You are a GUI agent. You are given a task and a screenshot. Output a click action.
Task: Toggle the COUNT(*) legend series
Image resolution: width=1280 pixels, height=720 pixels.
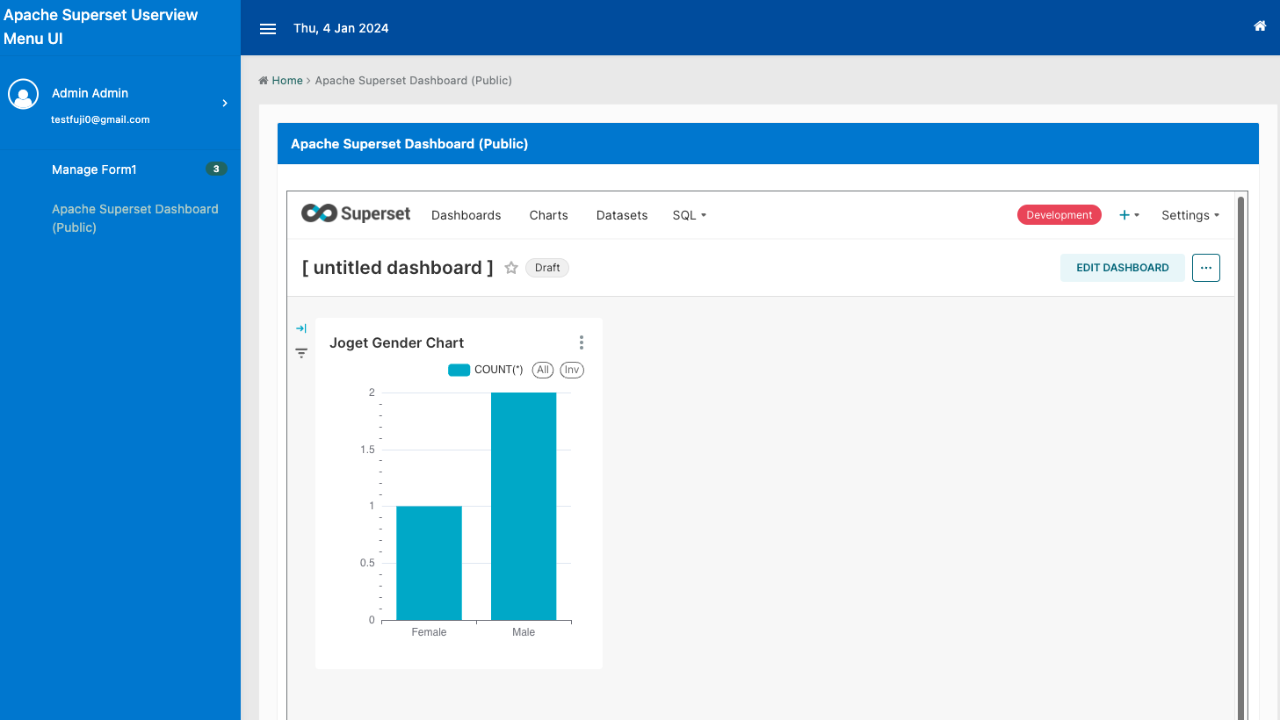click(486, 370)
